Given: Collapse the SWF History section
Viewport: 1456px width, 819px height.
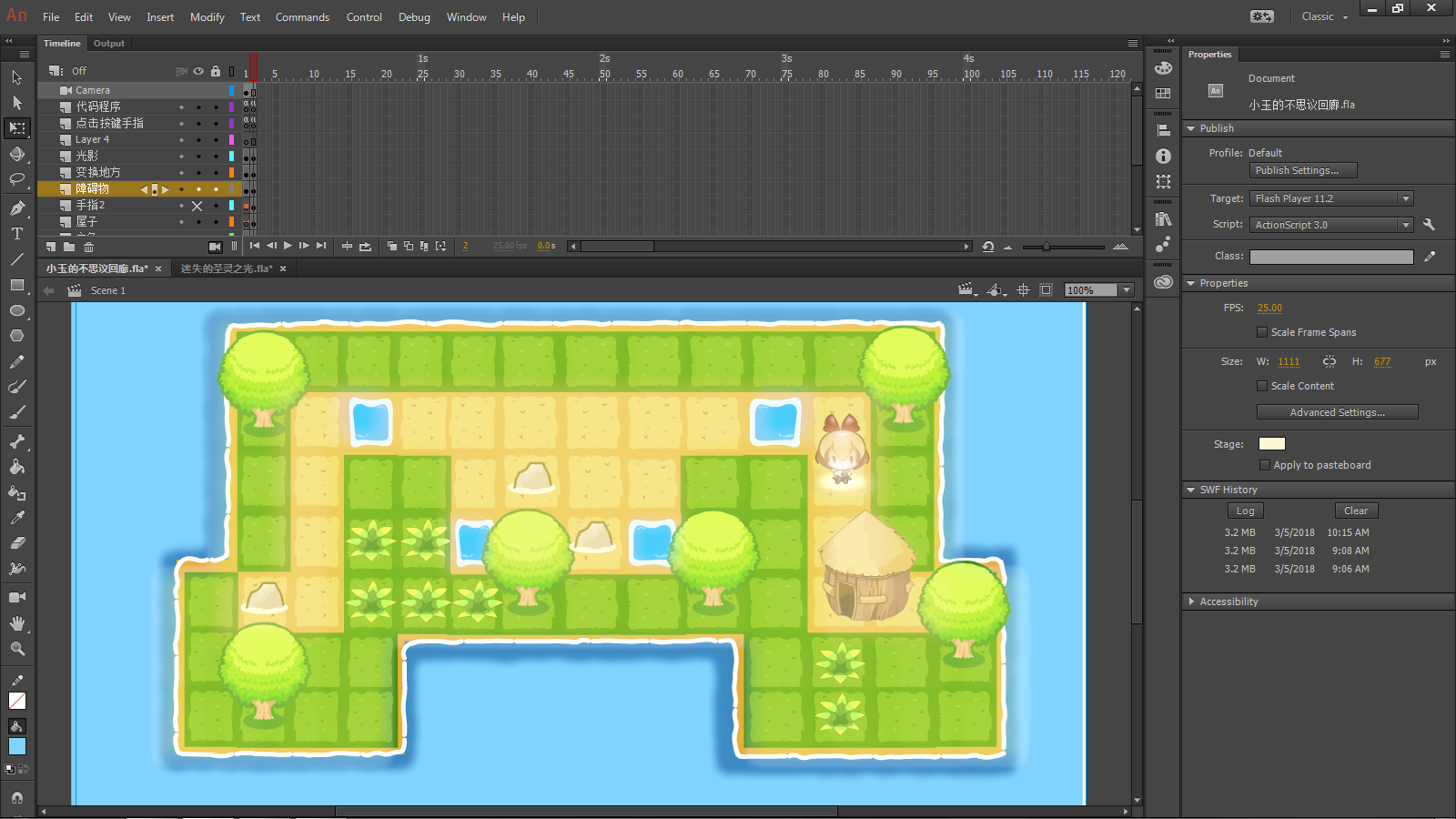Looking at the screenshot, I should pos(1190,490).
